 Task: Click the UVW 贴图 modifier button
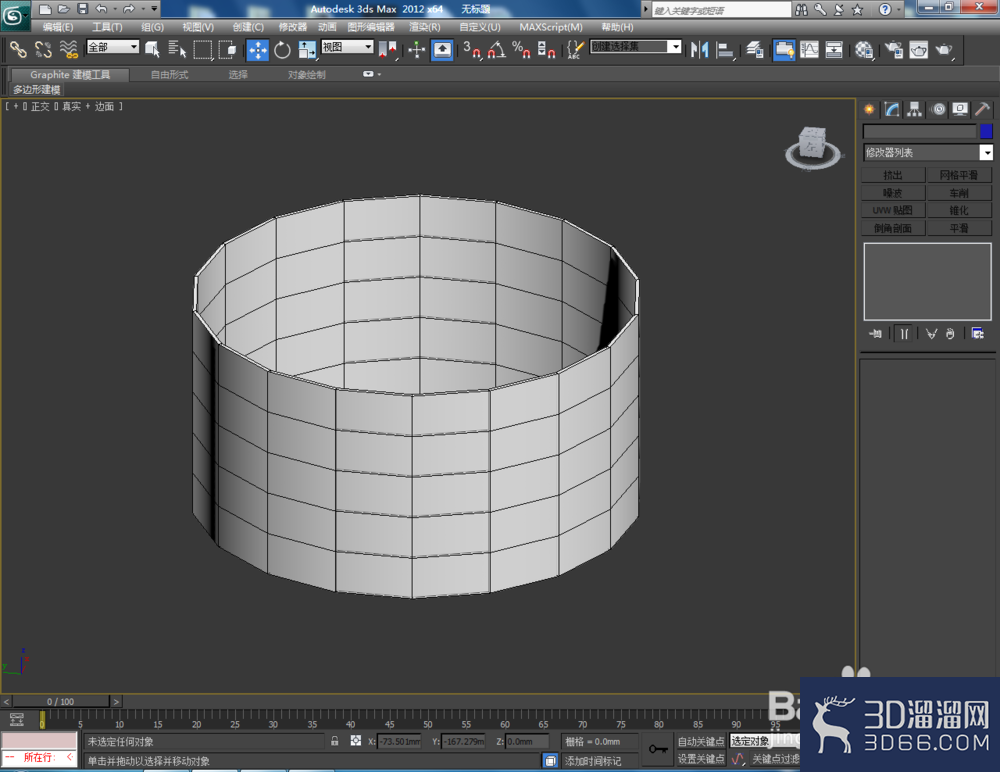893,210
